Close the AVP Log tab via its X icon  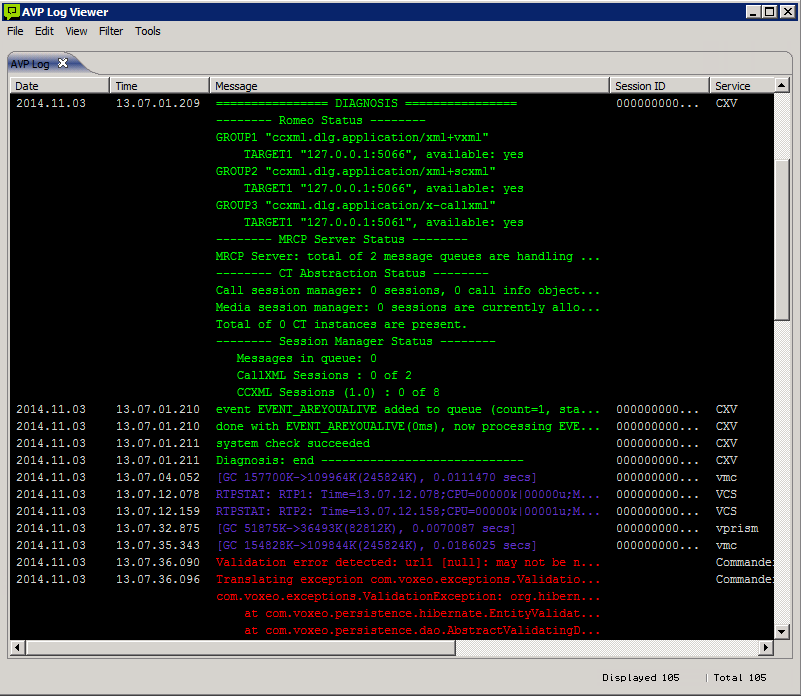coord(62,62)
